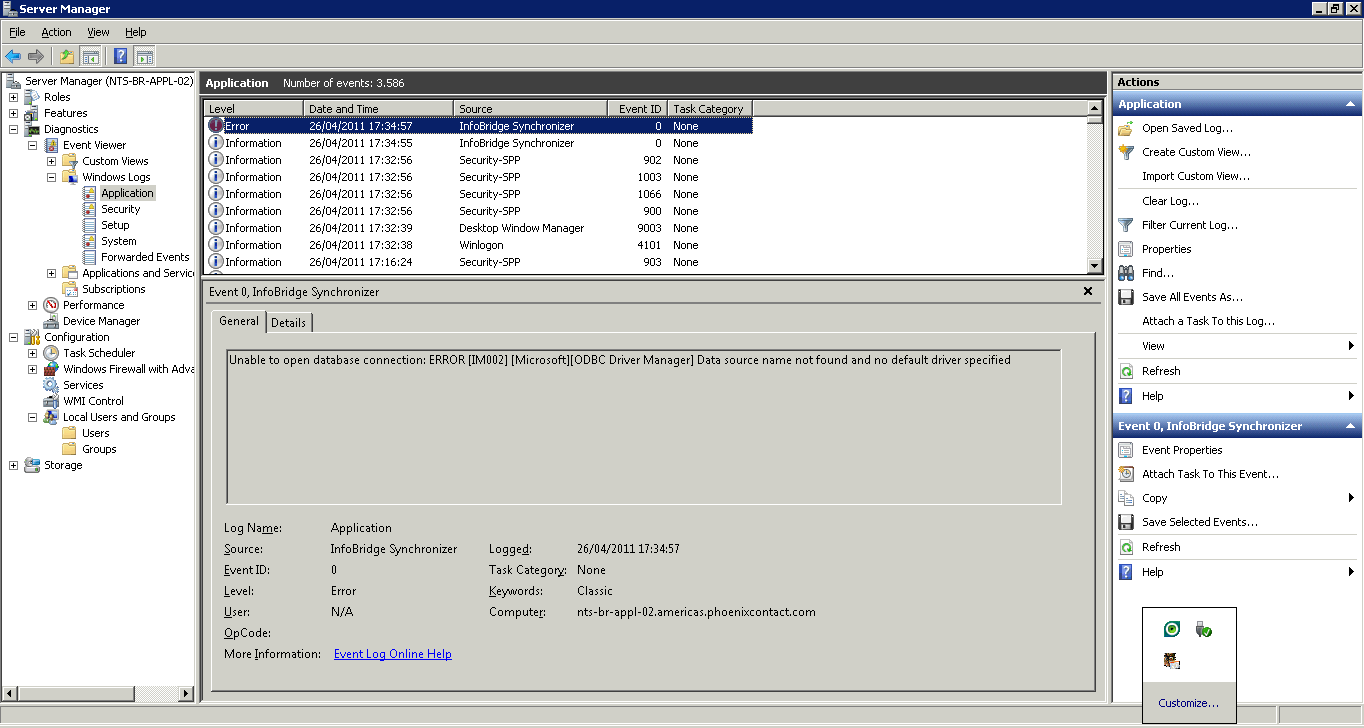1364x728 pixels.
Task: Collapse the Windows Logs node
Action: coord(52,177)
